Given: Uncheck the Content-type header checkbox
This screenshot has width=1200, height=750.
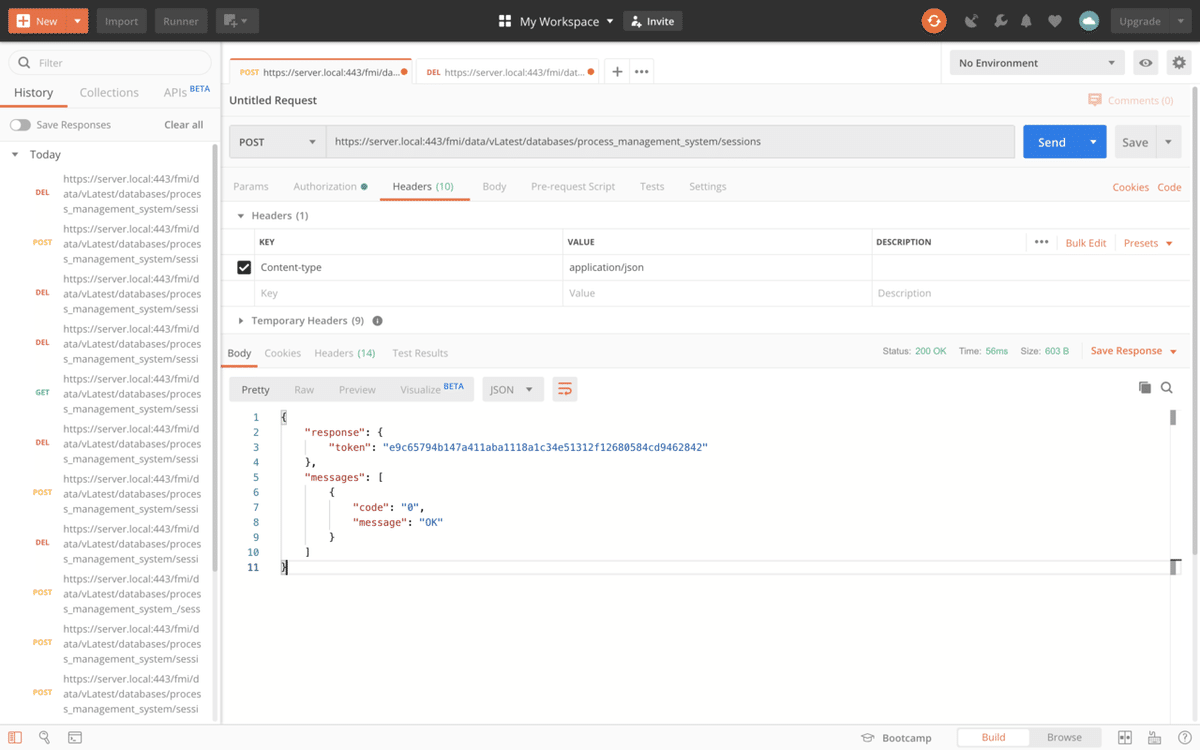Looking at the screenshot, I should pyautogui.click(x=243, y=267).
